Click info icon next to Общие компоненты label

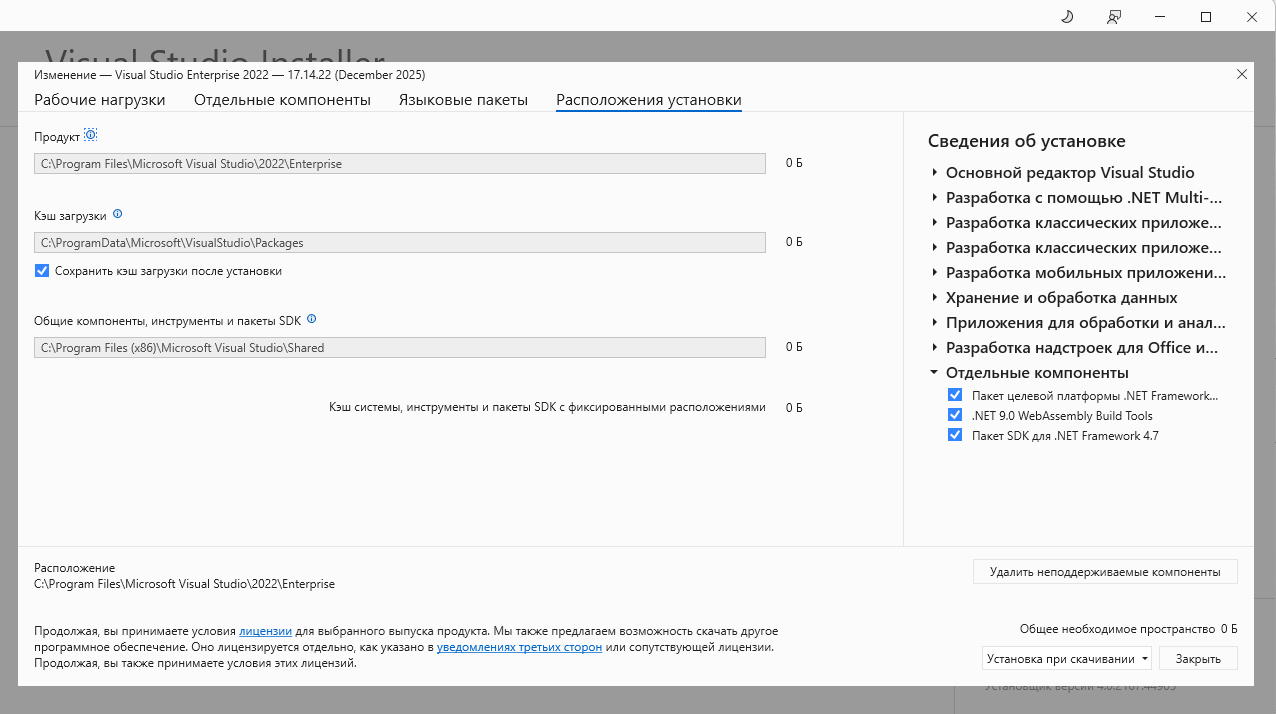click(x=311, y=319)
